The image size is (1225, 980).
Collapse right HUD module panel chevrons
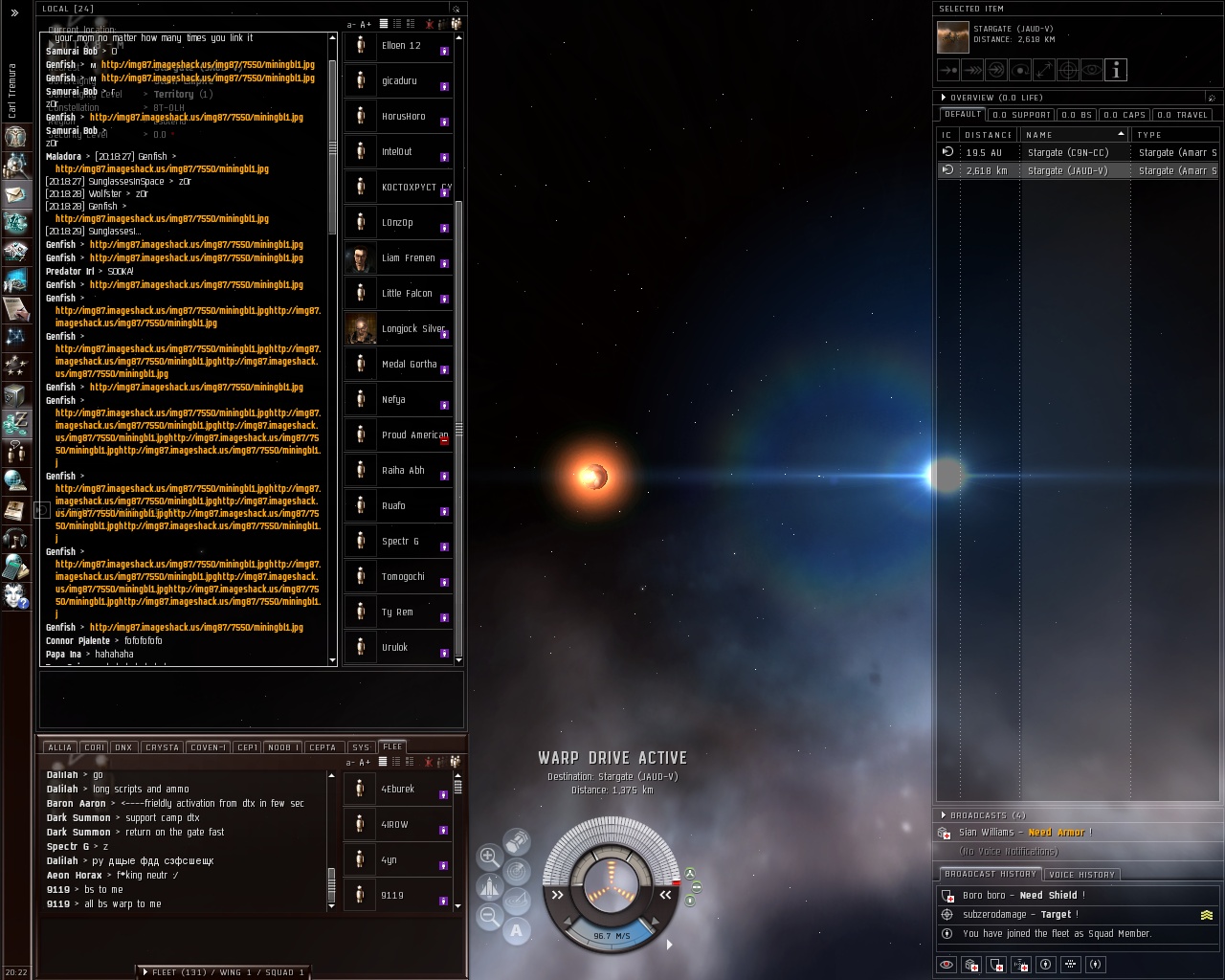(x=665, y=896)
